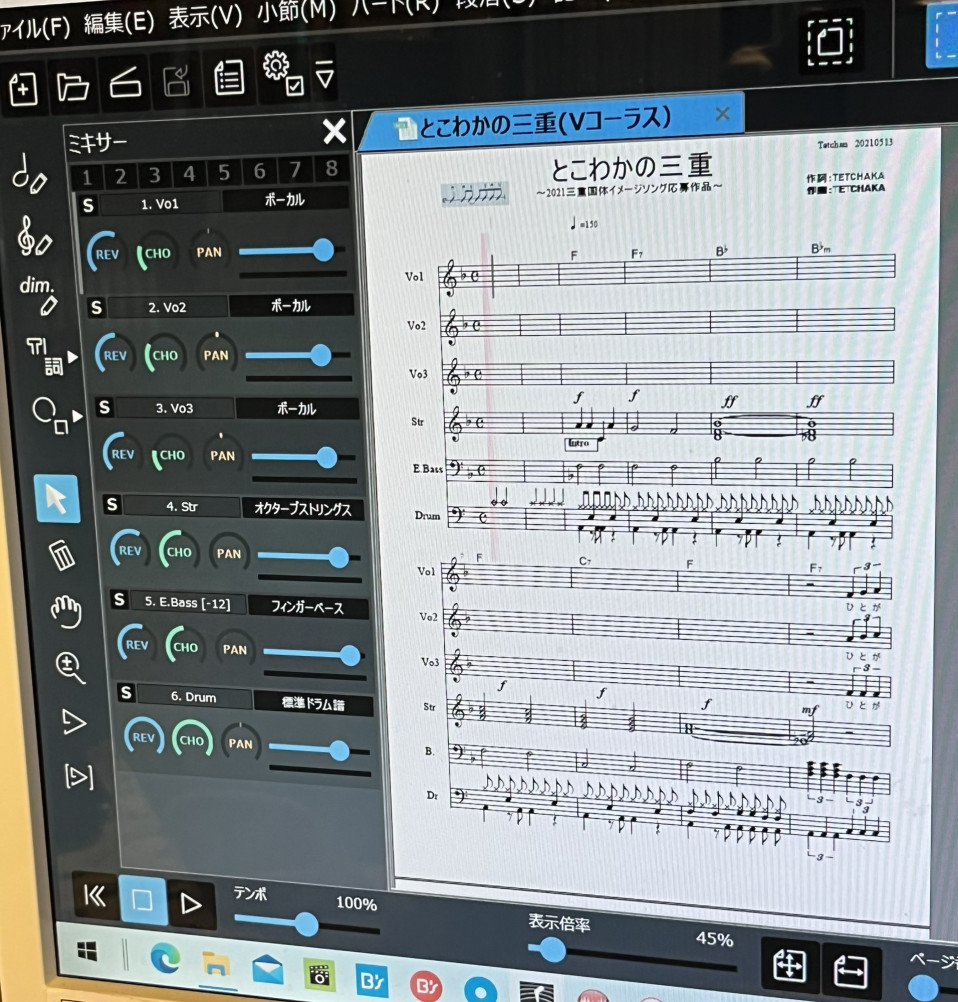Click the fit whole page icon
The height and width of the screenshot is (1002, 958).
point(789,964)
